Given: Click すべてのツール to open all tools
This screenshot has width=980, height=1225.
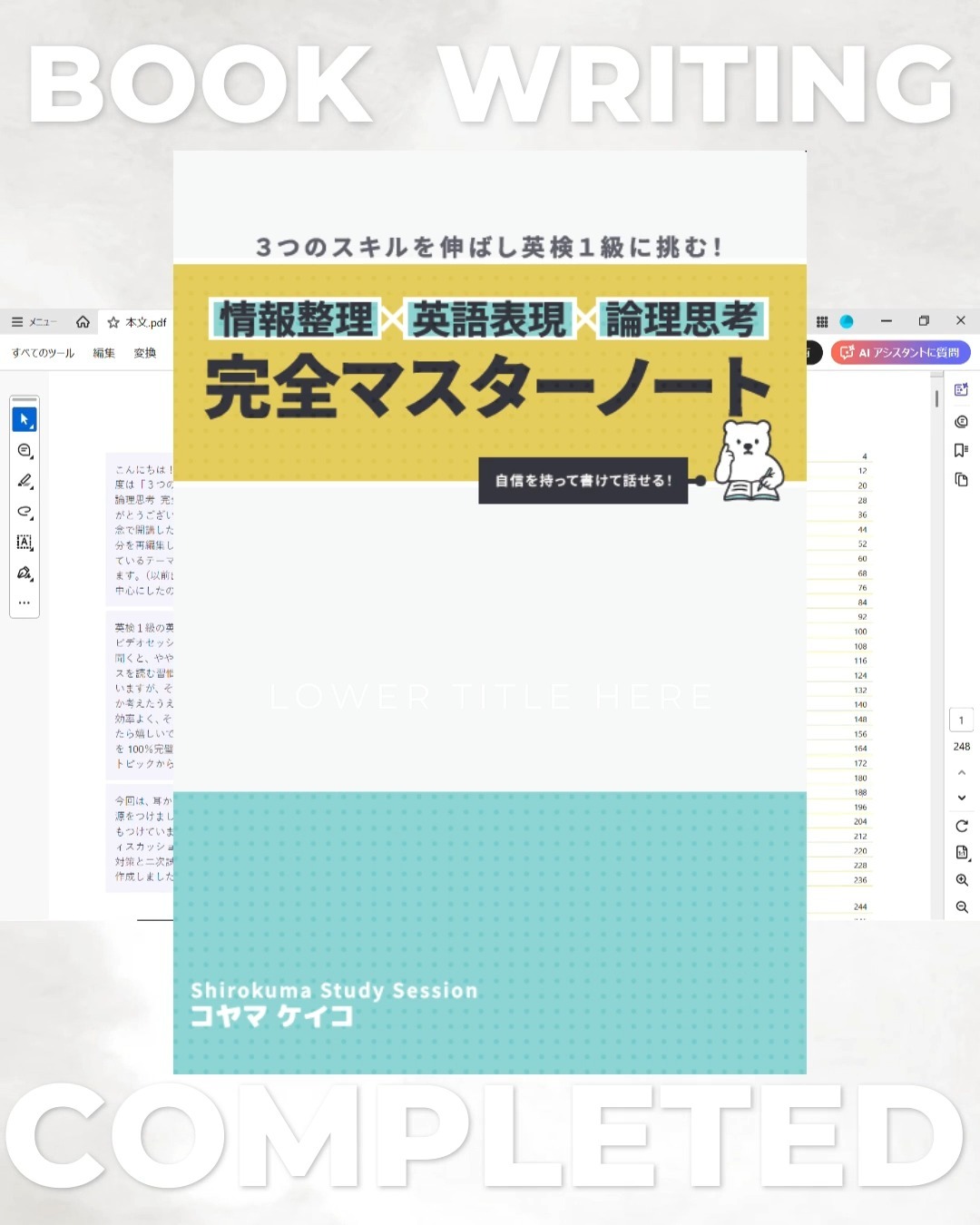Looking at the screenshot, I should pos(41,353).
